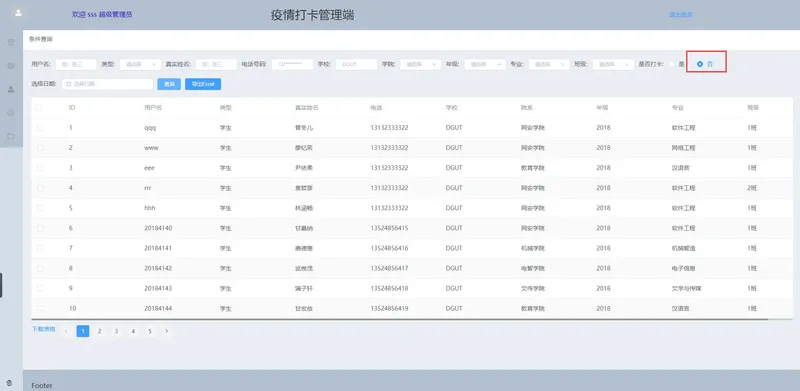Click the user avatar icon at top-left
Viewport: 800px width, 391px height.
[18, 13]
